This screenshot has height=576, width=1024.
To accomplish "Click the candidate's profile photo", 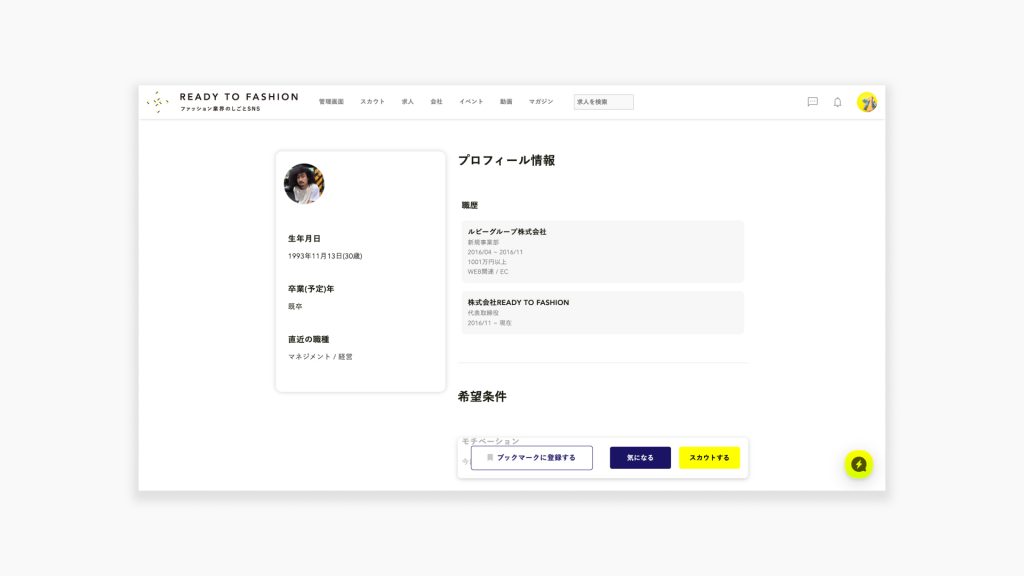I will (x=304, y=184).
